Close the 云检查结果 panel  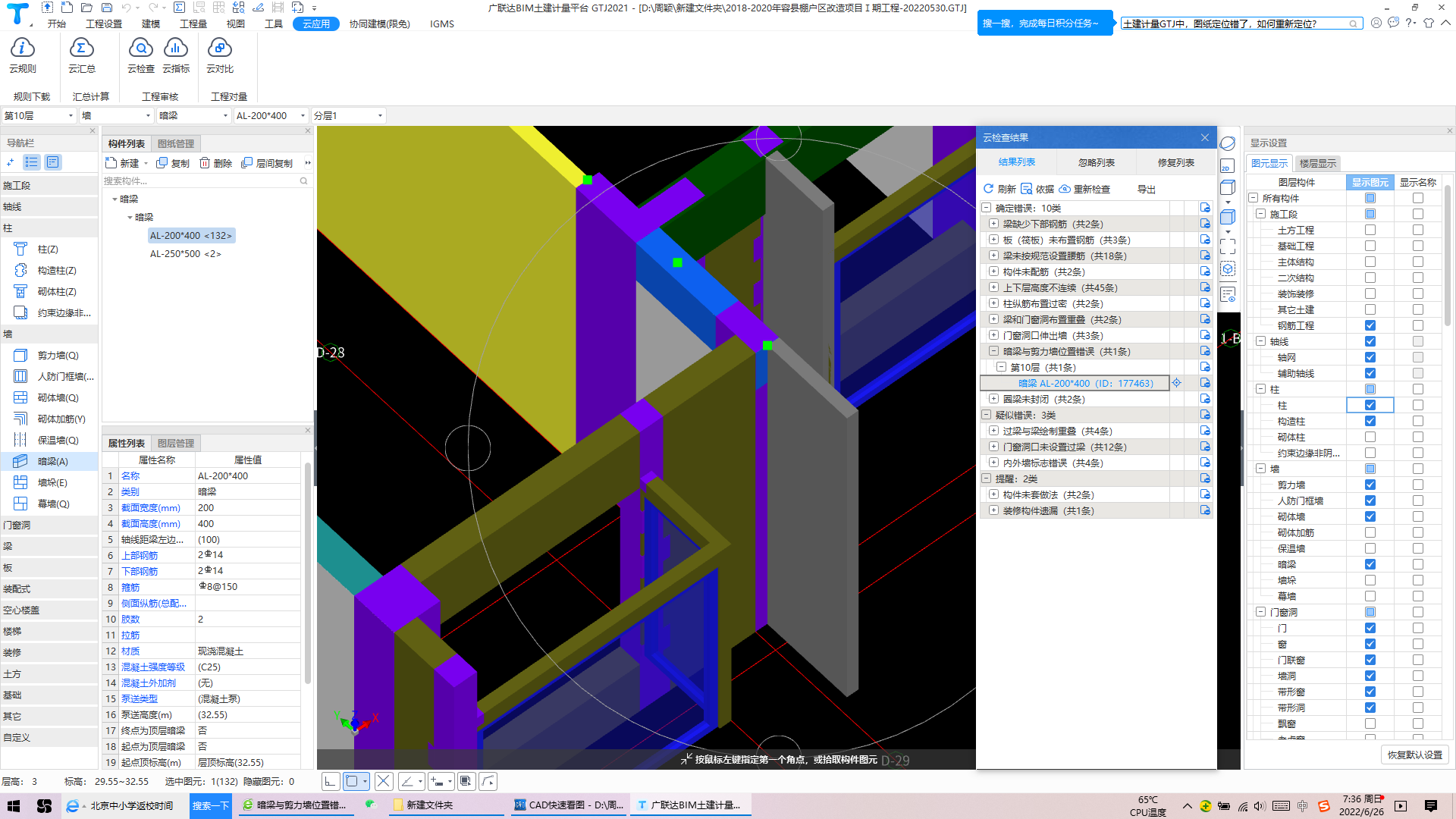(1205, 137)
